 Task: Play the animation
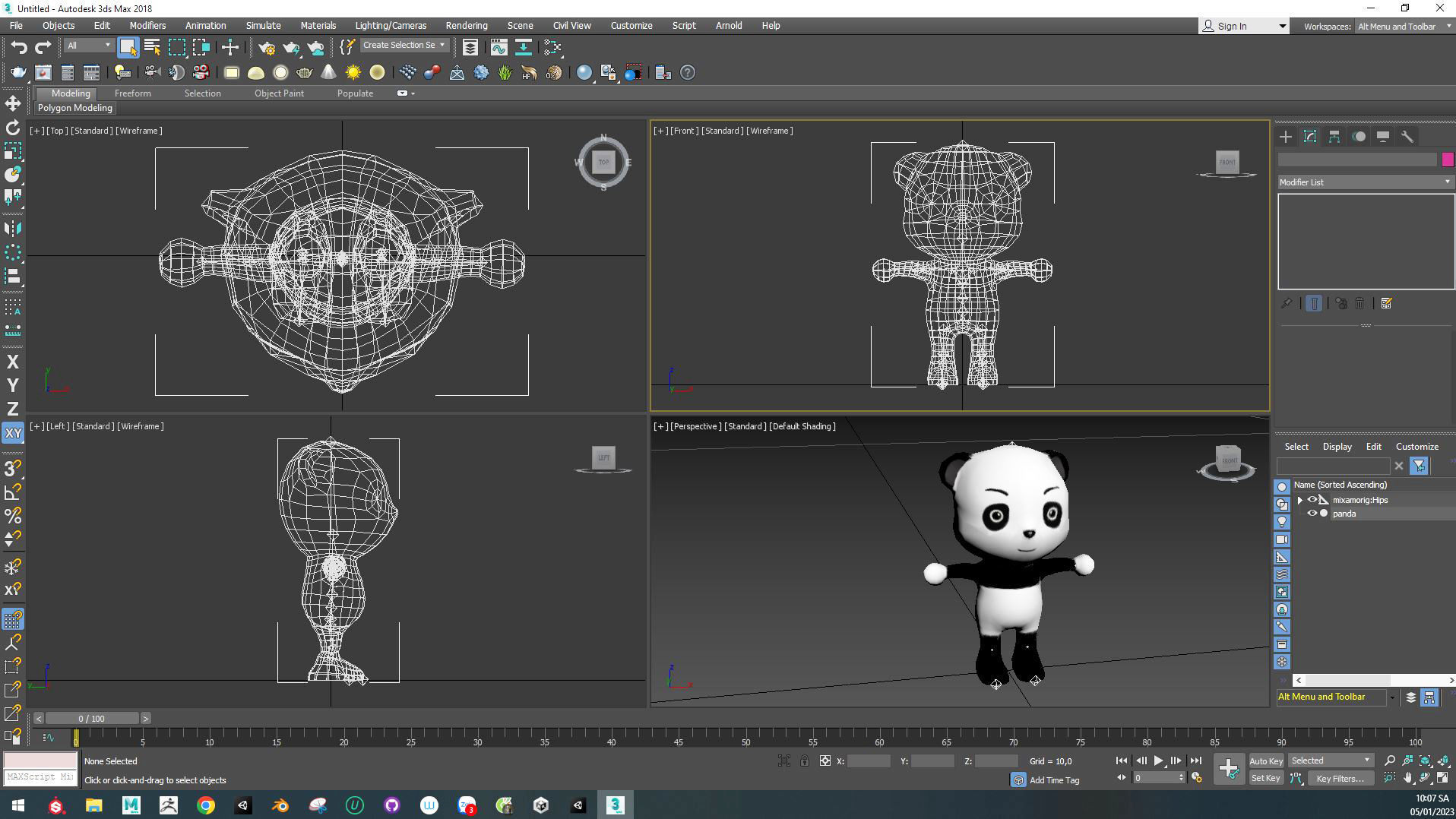point(1158,760)
